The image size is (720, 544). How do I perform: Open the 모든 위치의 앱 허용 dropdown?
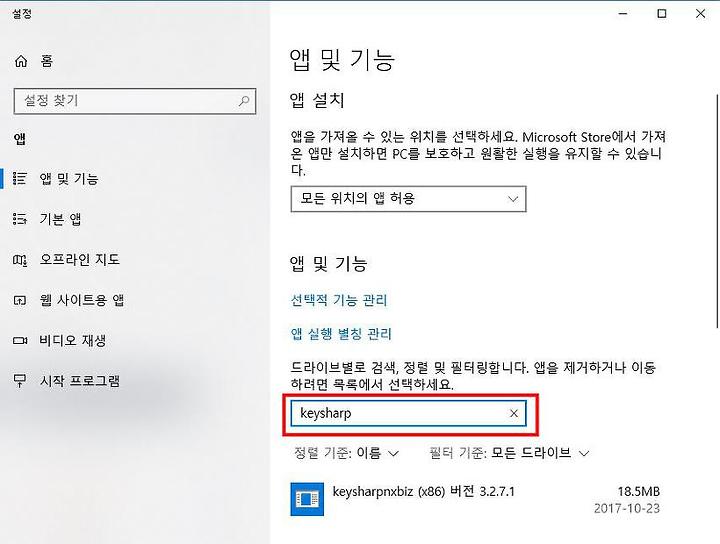[408, 199]
